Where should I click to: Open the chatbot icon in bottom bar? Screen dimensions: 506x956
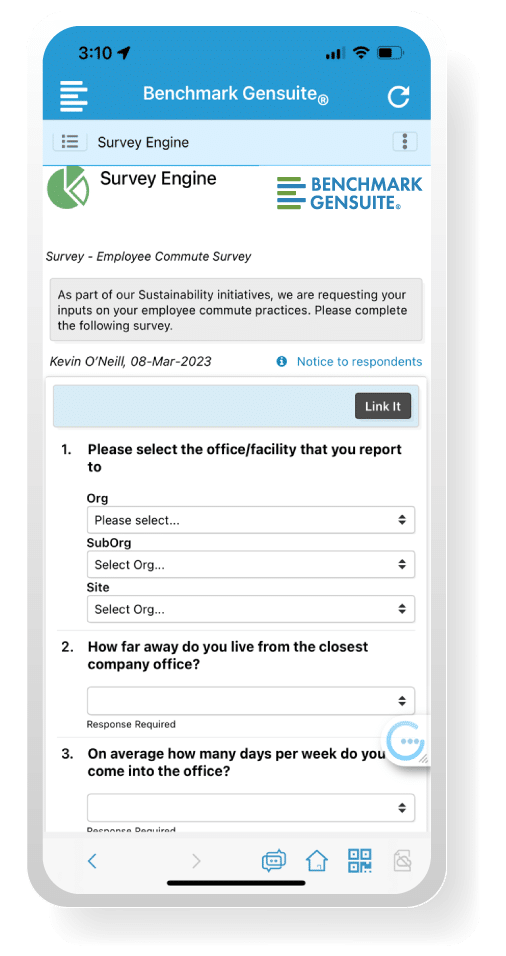coord(274,861)
